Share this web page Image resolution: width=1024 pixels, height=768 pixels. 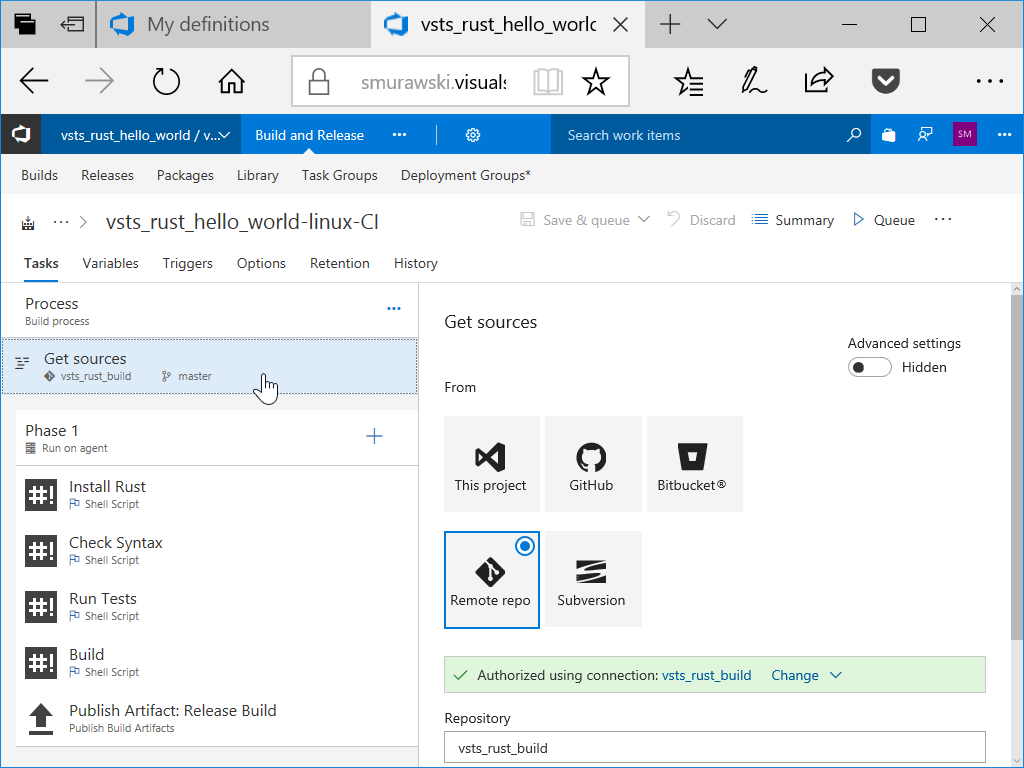[819, 80]
